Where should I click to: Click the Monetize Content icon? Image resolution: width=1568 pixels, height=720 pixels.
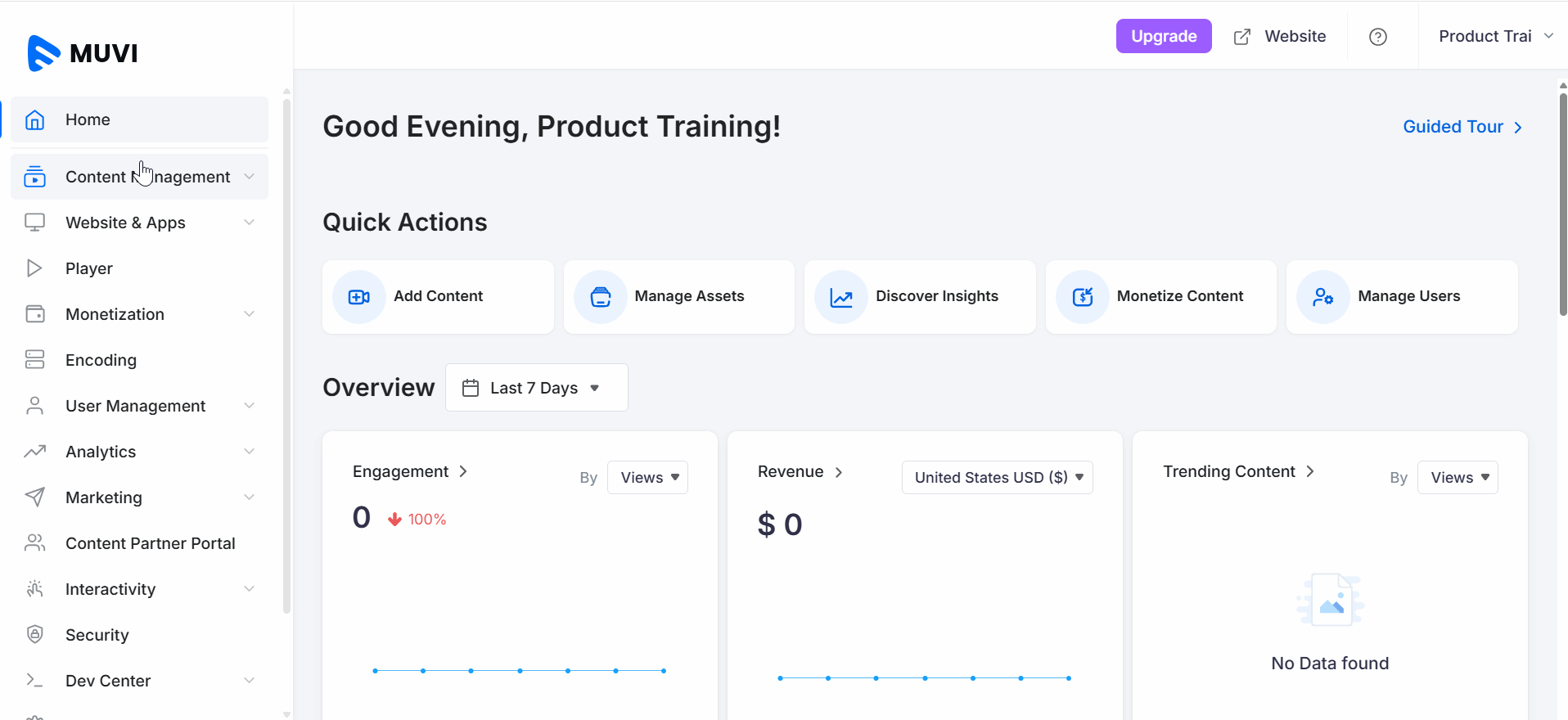coord(1082,297)
